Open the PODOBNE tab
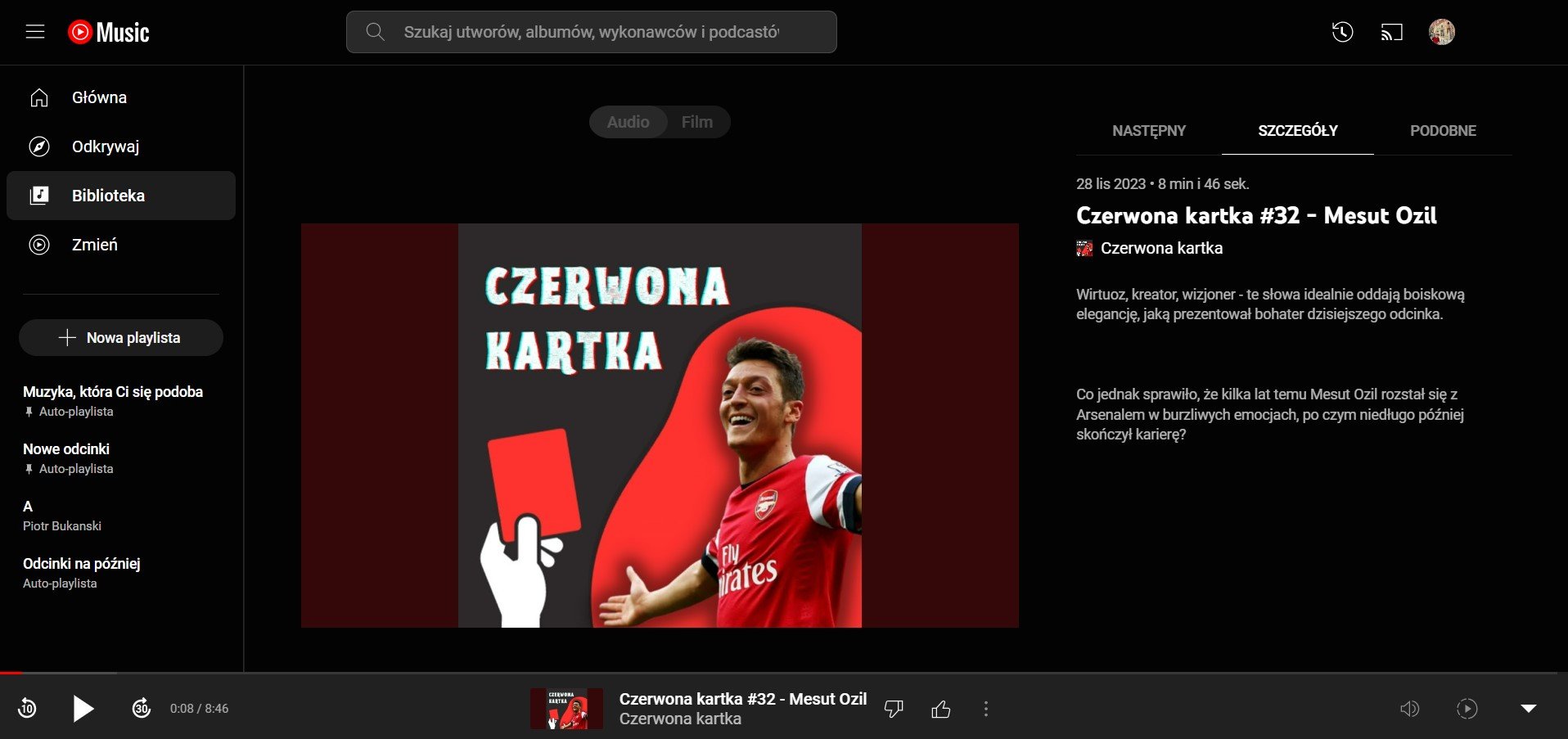 1443,131
